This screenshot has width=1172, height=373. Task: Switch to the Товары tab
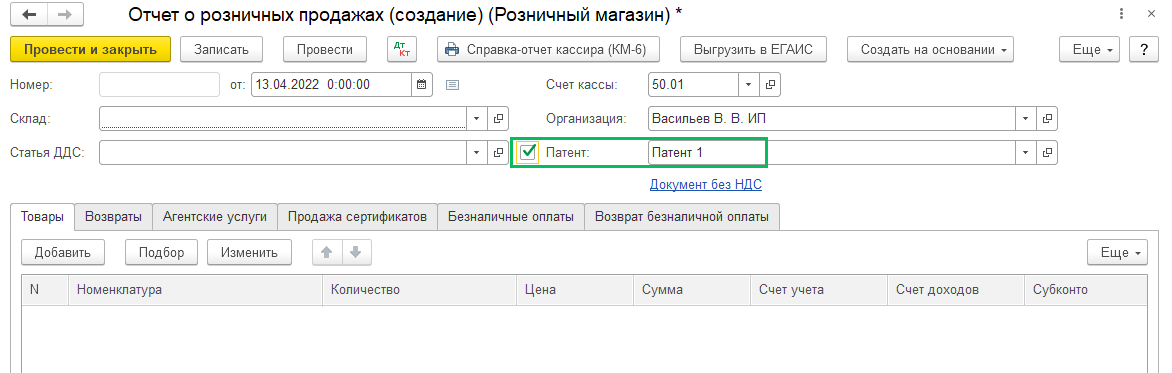pyautogui.click(x=43, y=217)
